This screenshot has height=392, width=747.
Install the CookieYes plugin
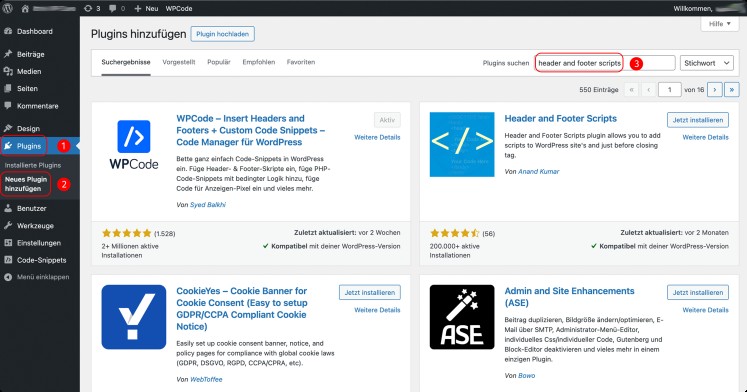pyautogui.click(x=370, y=292)
